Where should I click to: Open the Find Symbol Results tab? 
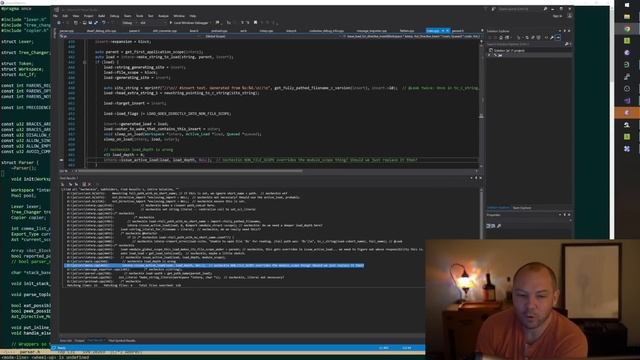tap(122, 340)
